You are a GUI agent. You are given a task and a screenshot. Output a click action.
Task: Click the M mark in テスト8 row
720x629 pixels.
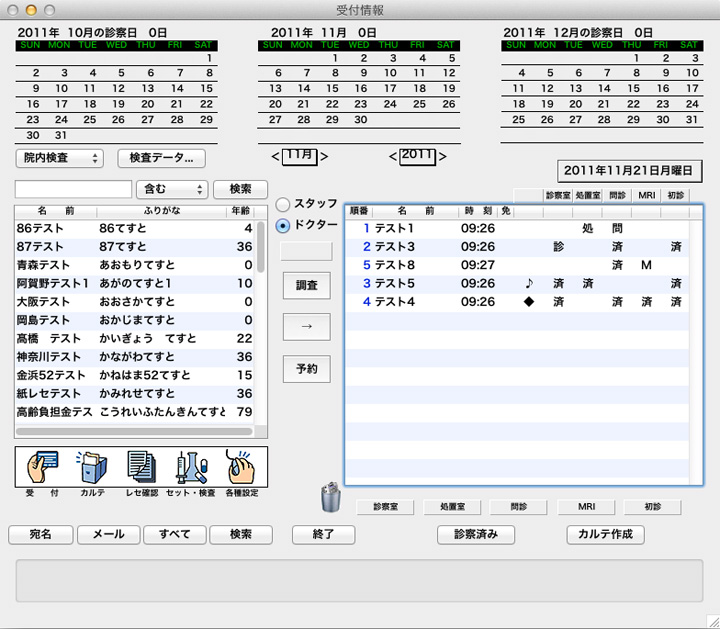click(646, 265)
